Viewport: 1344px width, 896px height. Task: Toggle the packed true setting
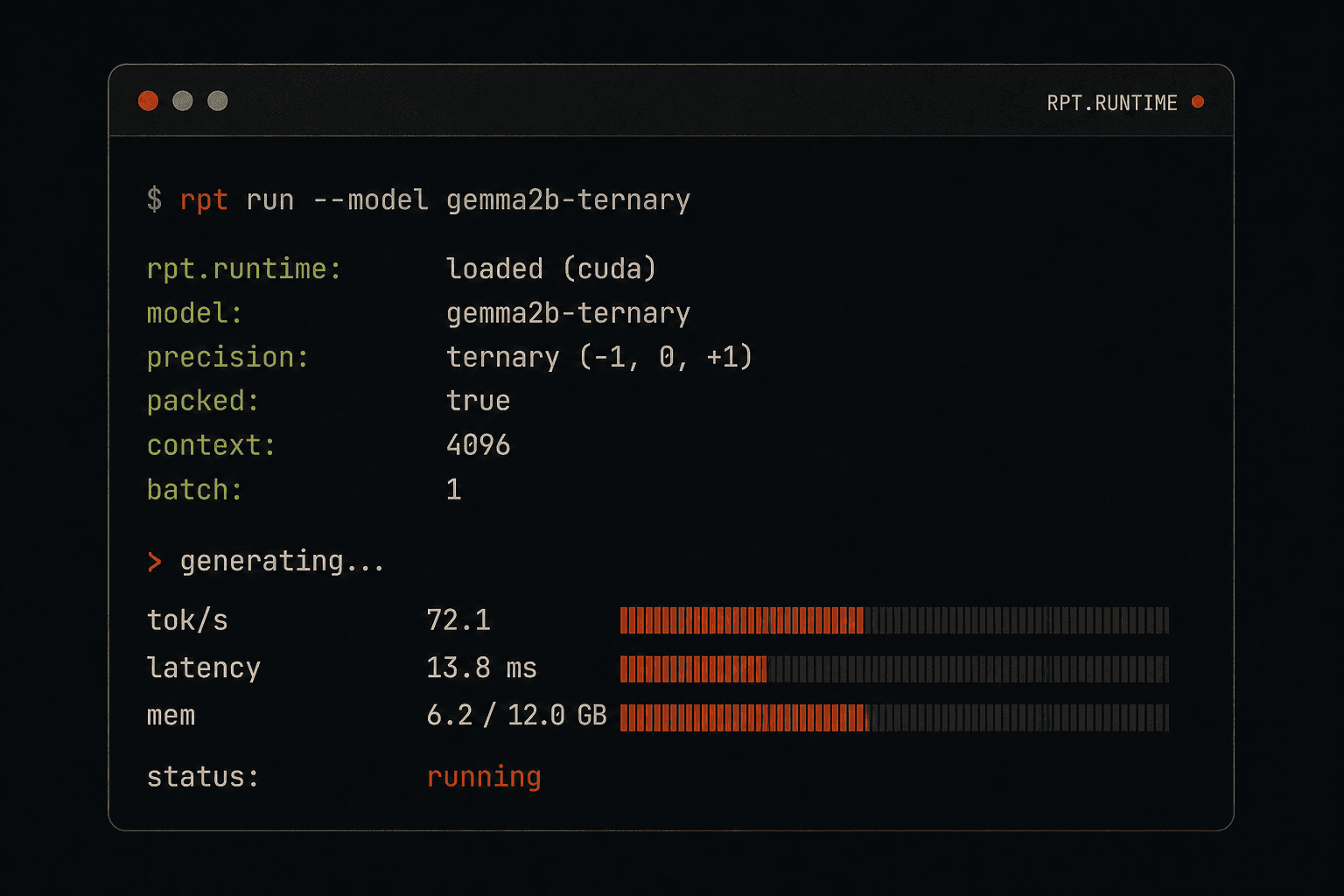[x=478, y=401]
